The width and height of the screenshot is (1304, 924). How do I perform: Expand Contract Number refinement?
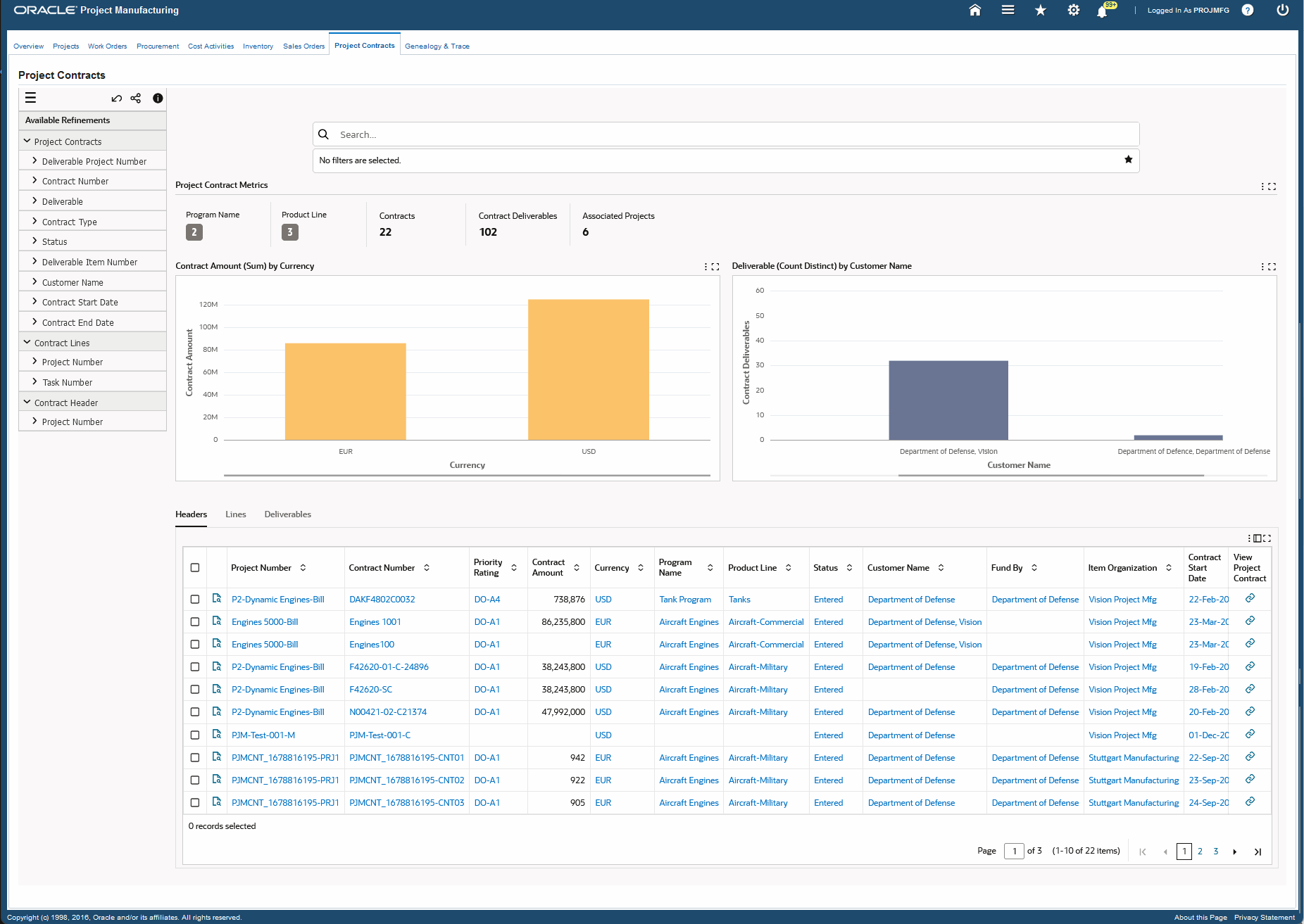[35, 180]
